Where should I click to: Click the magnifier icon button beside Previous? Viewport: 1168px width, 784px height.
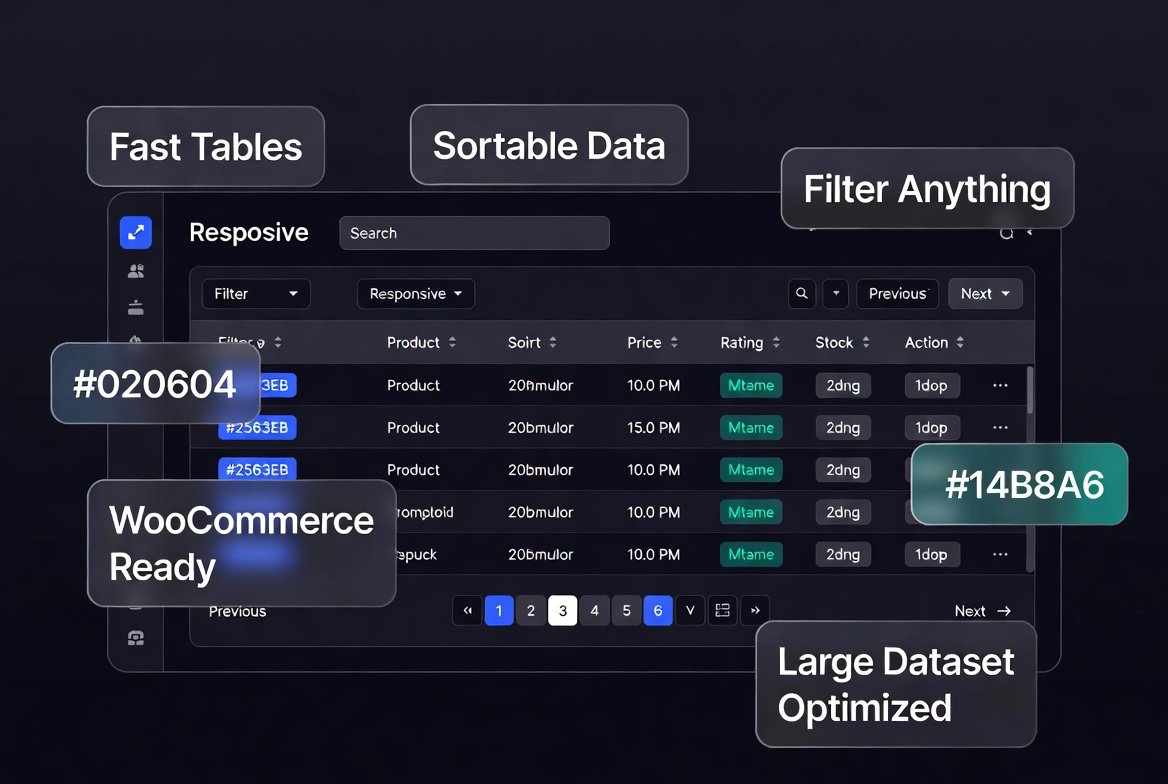point(802,294)
